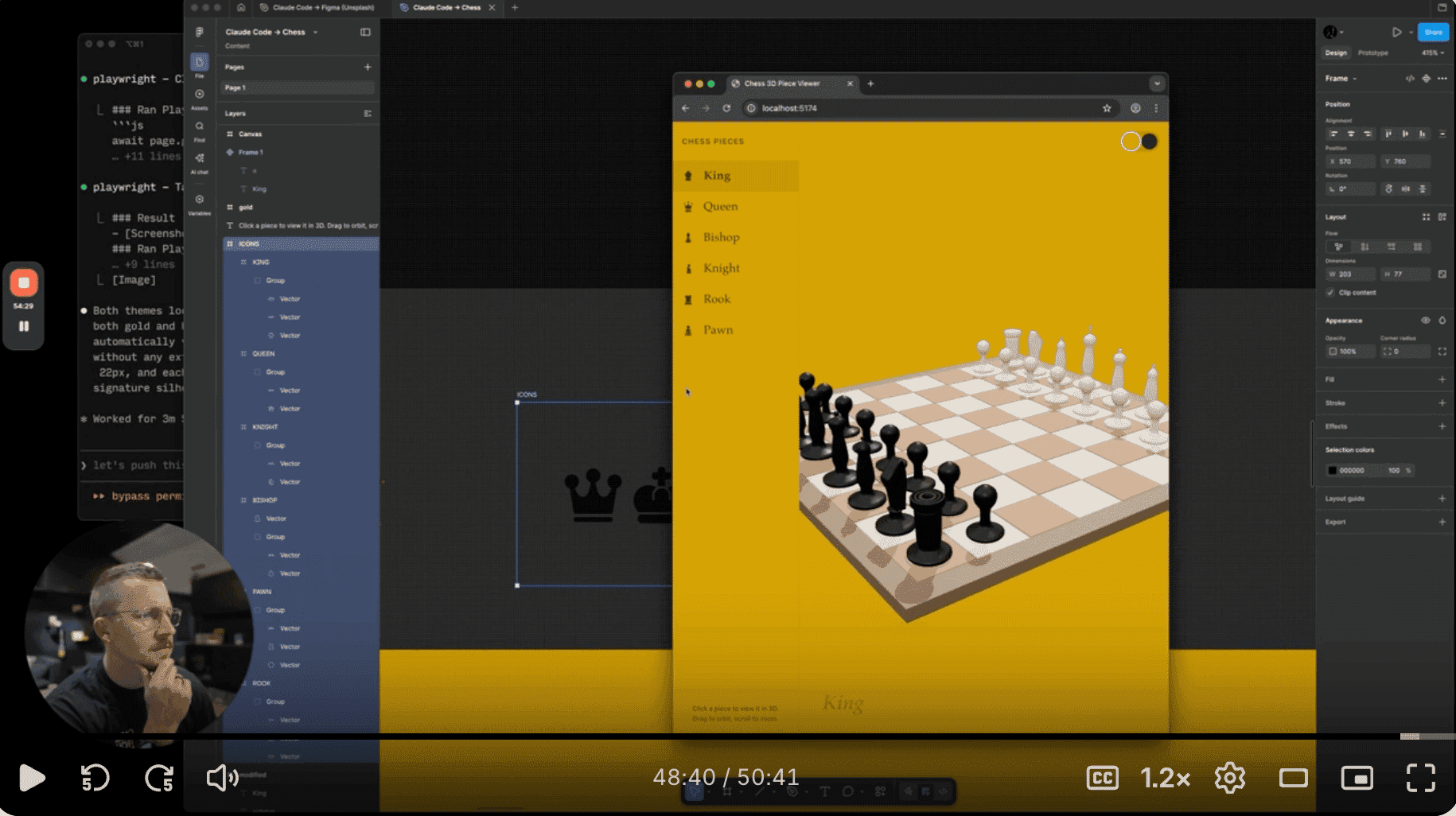Screen dimensions: 1456x816
Task: Start presentation with the play icon
Action: 1396,32
